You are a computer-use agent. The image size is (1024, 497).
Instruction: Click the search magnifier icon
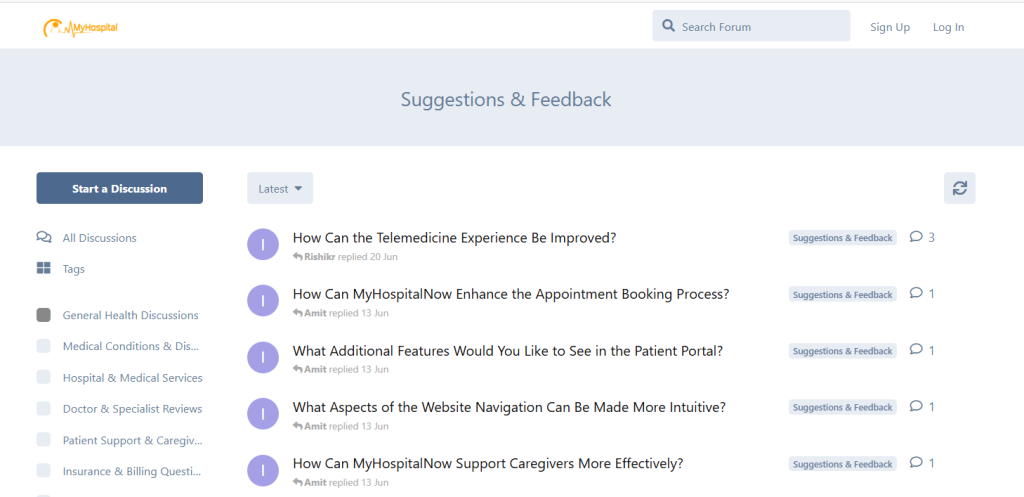tap(668, 27)
